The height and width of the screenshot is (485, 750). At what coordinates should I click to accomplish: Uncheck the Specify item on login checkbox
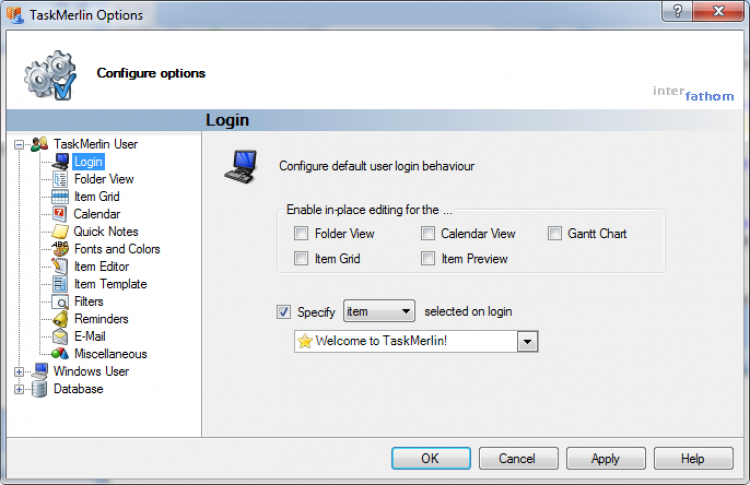pos(283,312)
